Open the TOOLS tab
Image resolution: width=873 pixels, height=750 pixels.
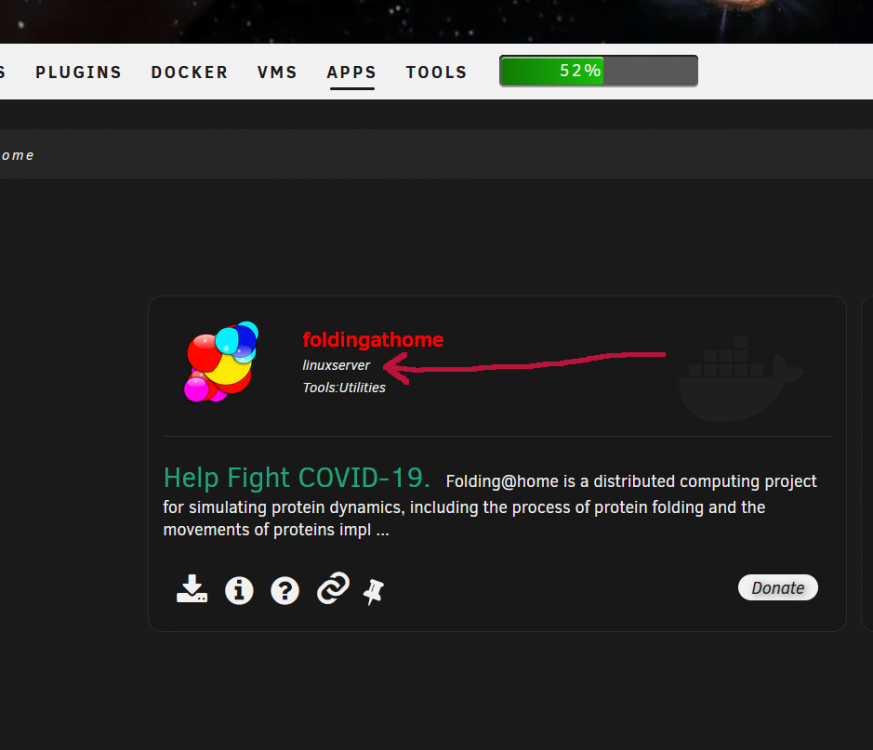pos(436,72)
